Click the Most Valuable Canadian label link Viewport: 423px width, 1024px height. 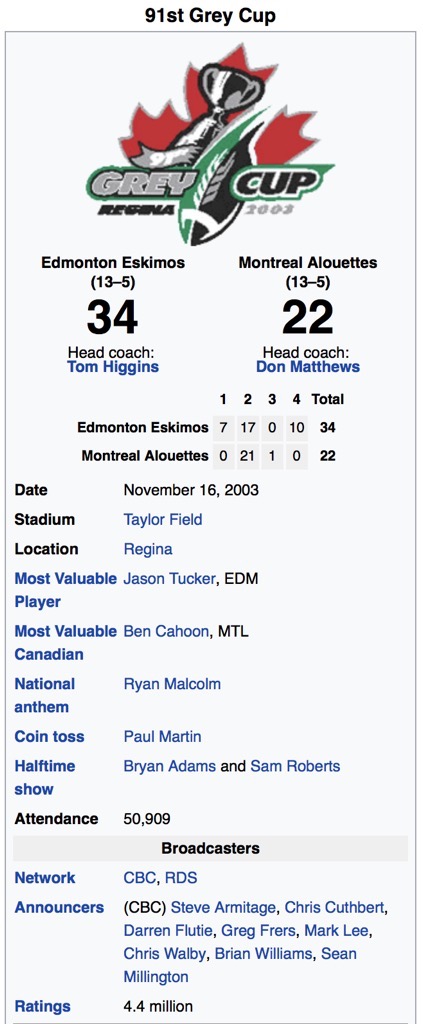[x=65, y=643]
